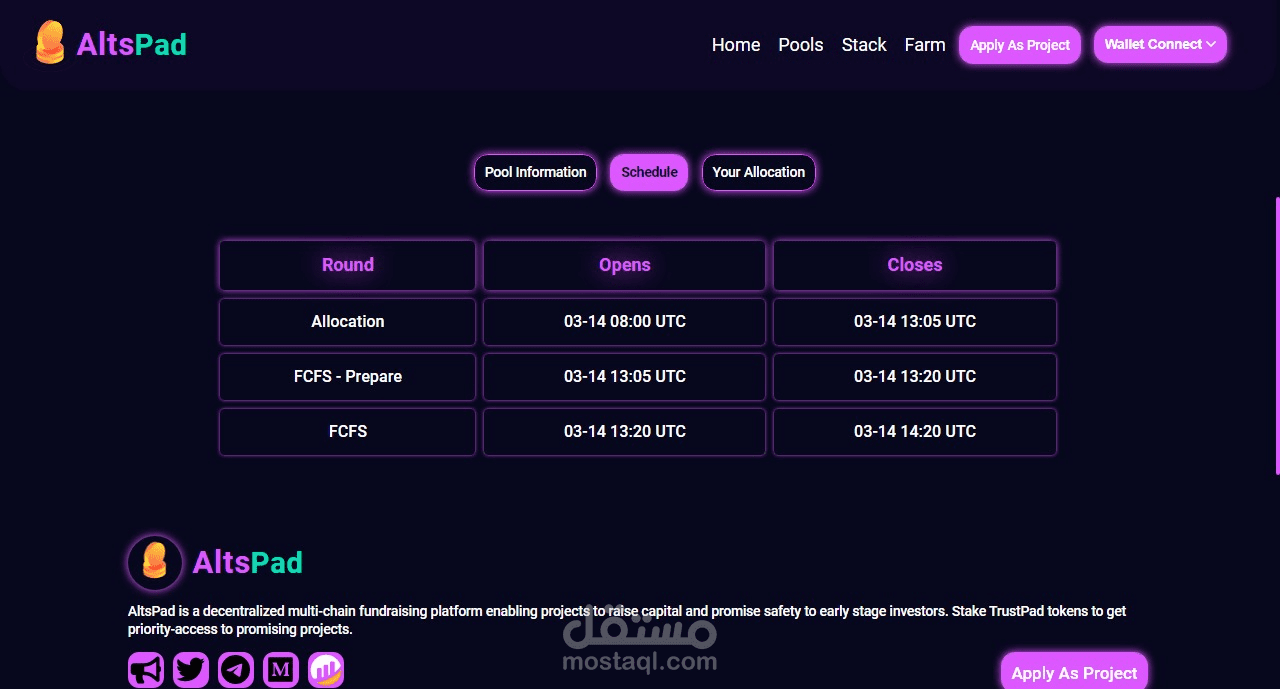Click the Opens column header

coord(625,265)
